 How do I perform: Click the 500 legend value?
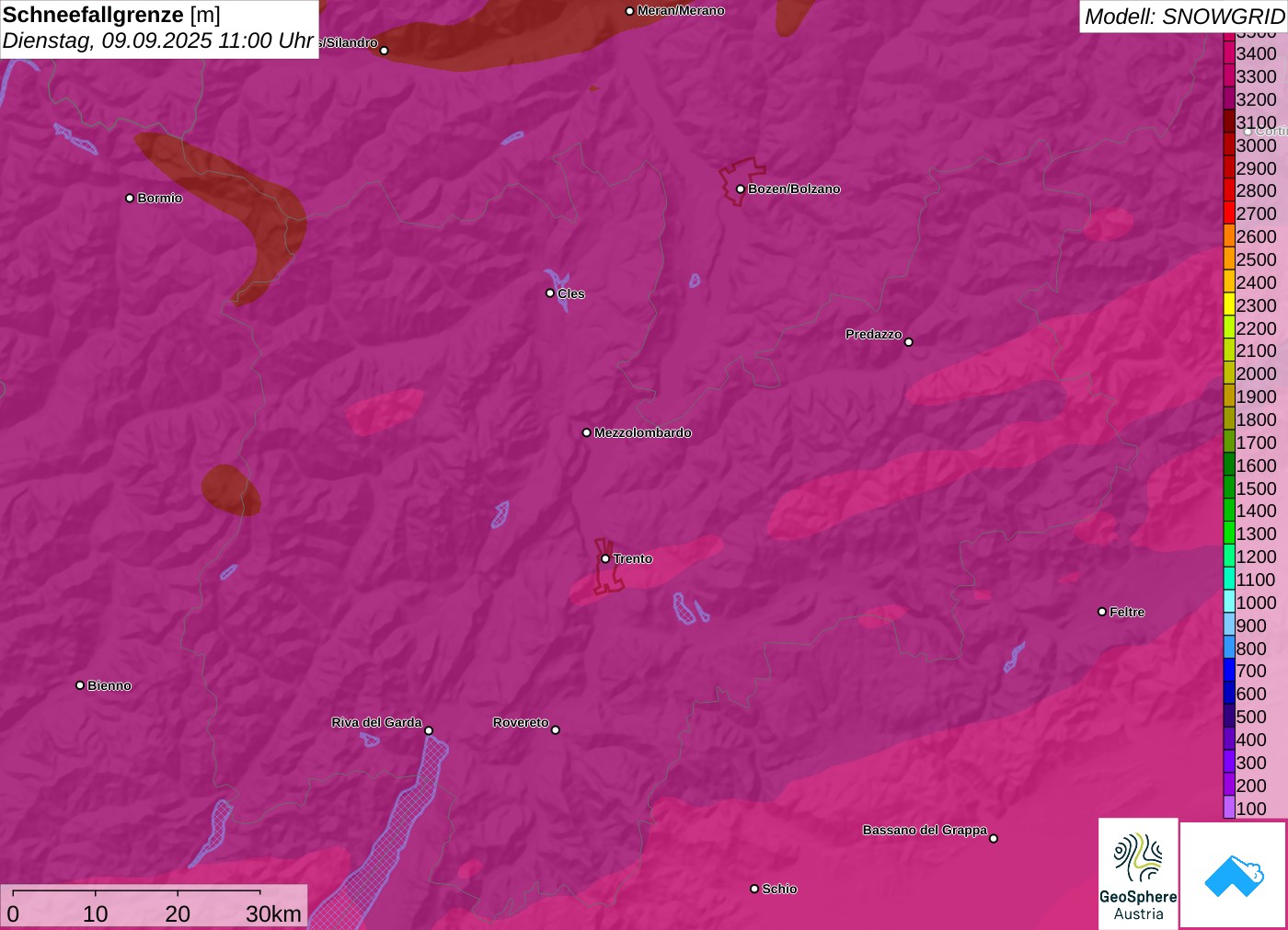click(1251, 717)
